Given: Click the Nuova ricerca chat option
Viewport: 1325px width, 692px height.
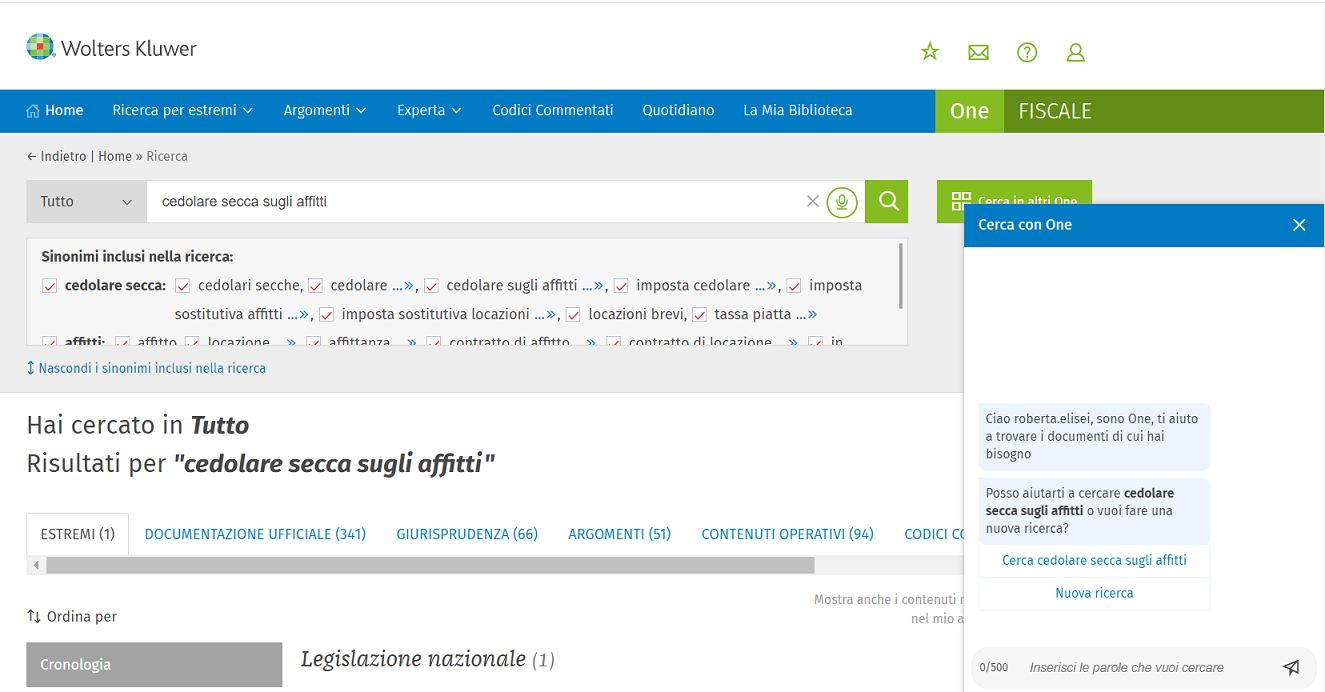Looking at the screenshot, I should click(1094, 593).
